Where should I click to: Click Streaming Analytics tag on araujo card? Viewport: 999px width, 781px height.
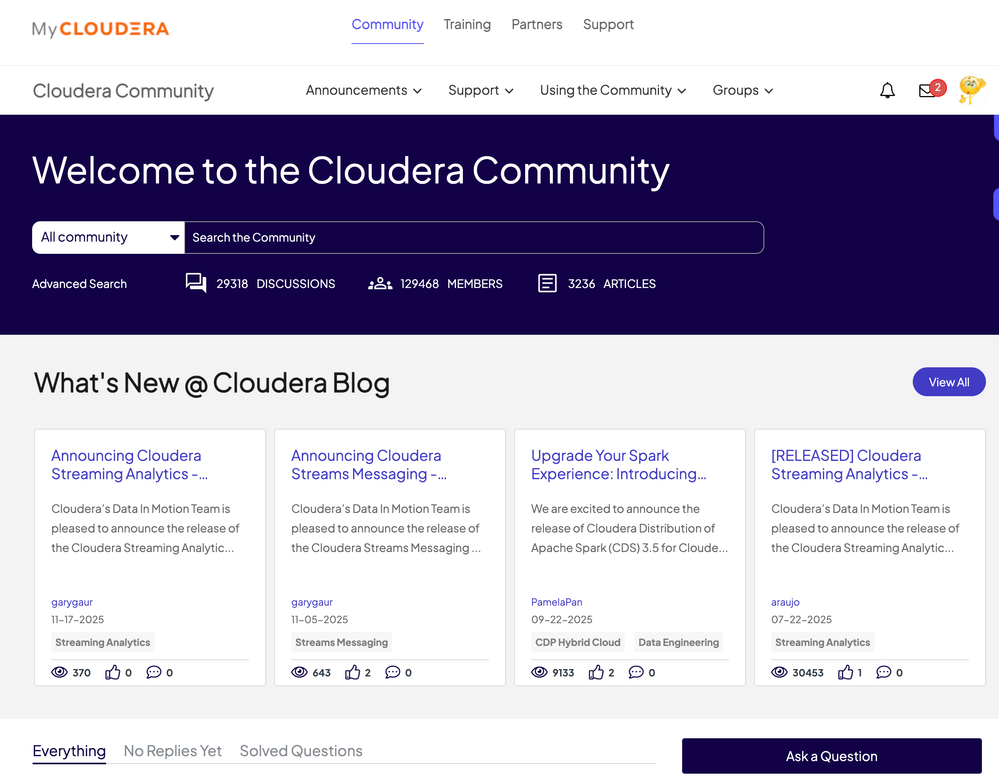tap(823, 642)
